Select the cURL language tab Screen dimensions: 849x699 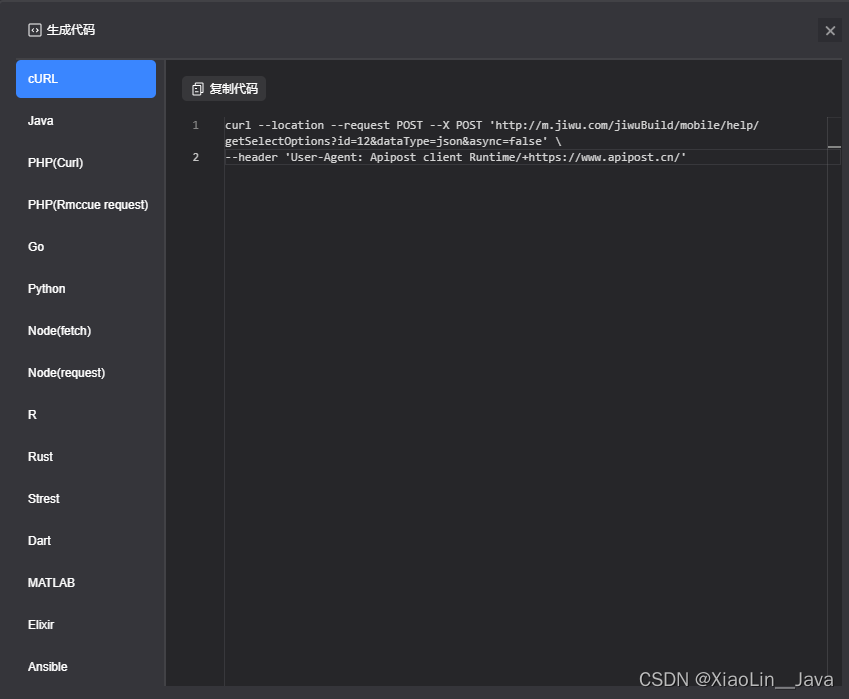86,79
